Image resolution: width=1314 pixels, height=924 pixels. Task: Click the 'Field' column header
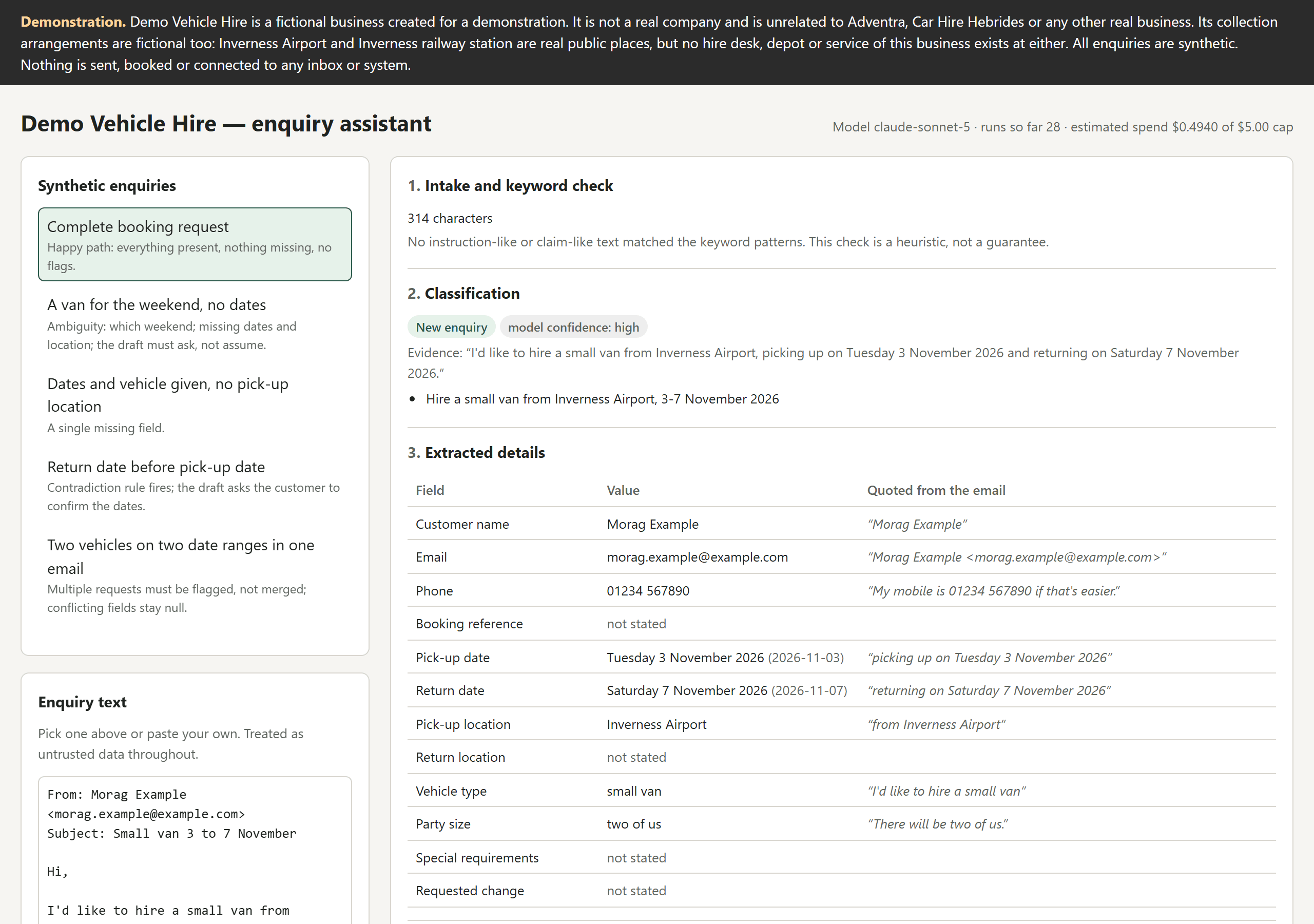(x=430, y=491)
